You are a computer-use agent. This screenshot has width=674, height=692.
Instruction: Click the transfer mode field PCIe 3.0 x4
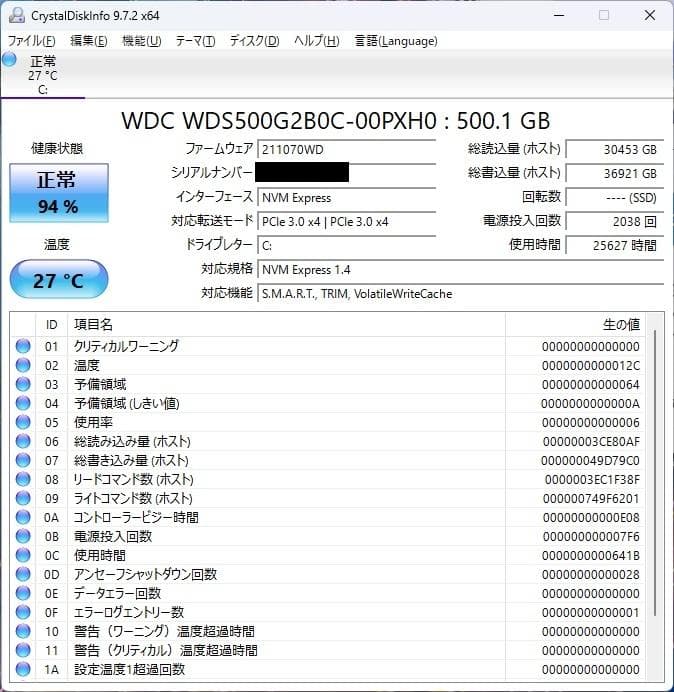point(346,221)
